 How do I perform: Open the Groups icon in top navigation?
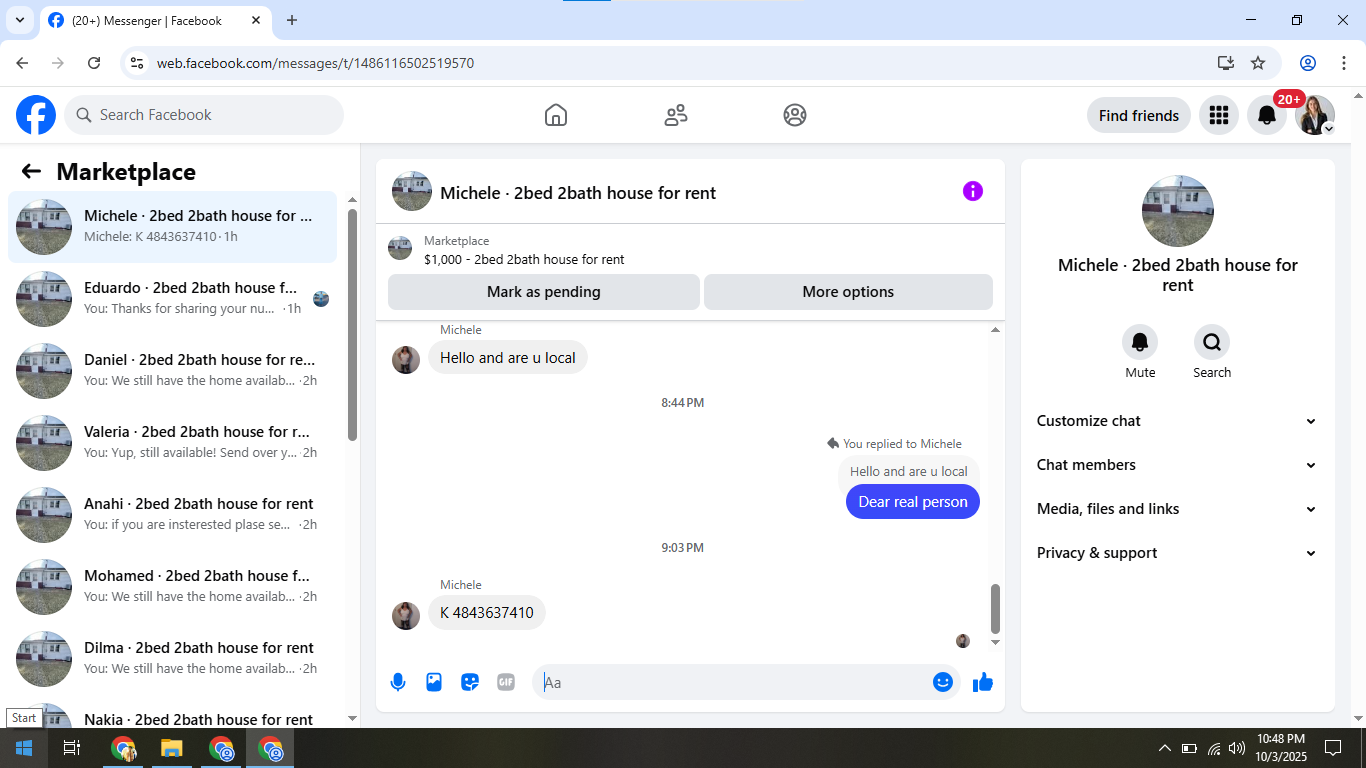pos(795,115)
